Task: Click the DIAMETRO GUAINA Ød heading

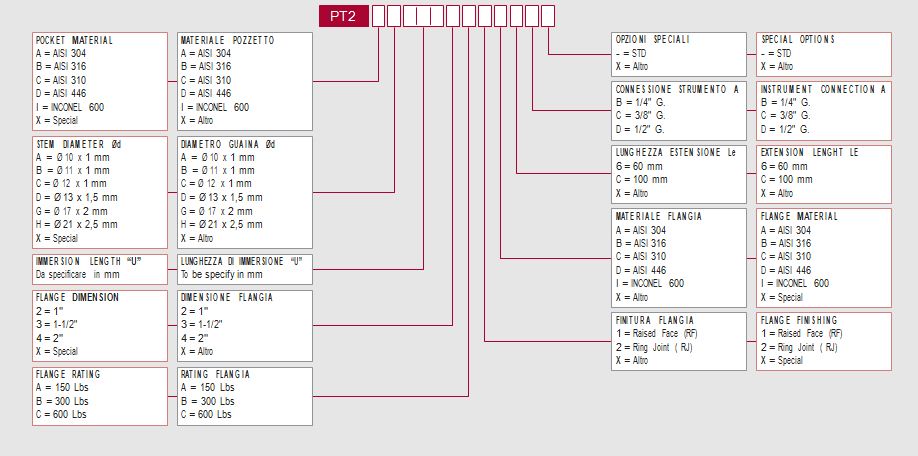Action: click(x=227, y=144)
